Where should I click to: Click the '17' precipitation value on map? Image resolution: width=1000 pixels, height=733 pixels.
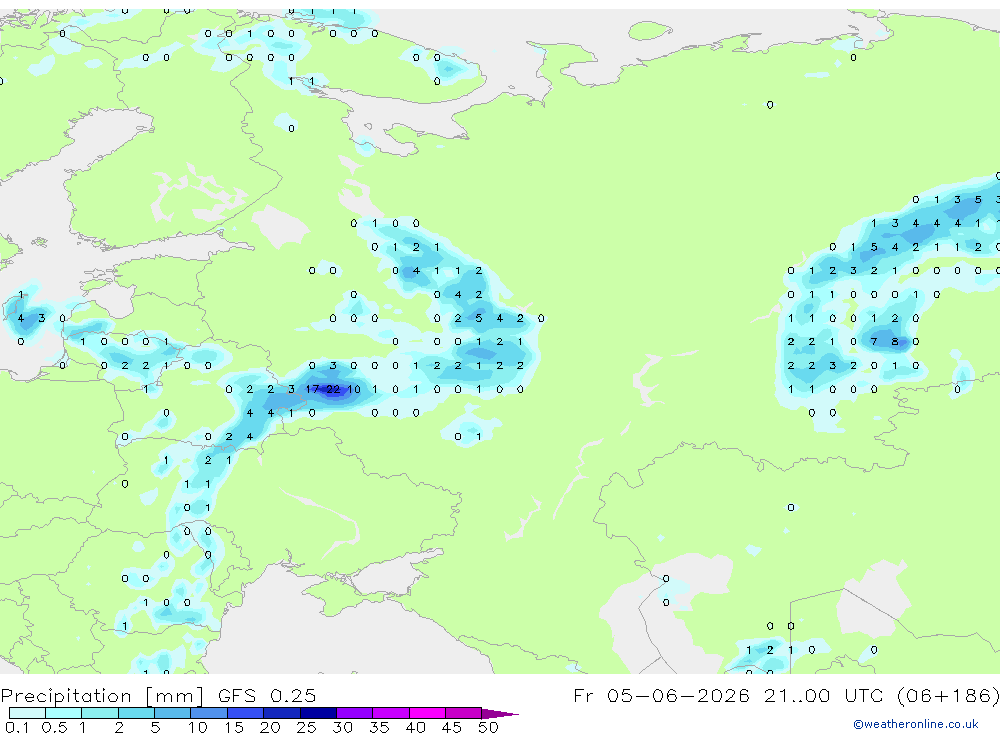[312, 389]
